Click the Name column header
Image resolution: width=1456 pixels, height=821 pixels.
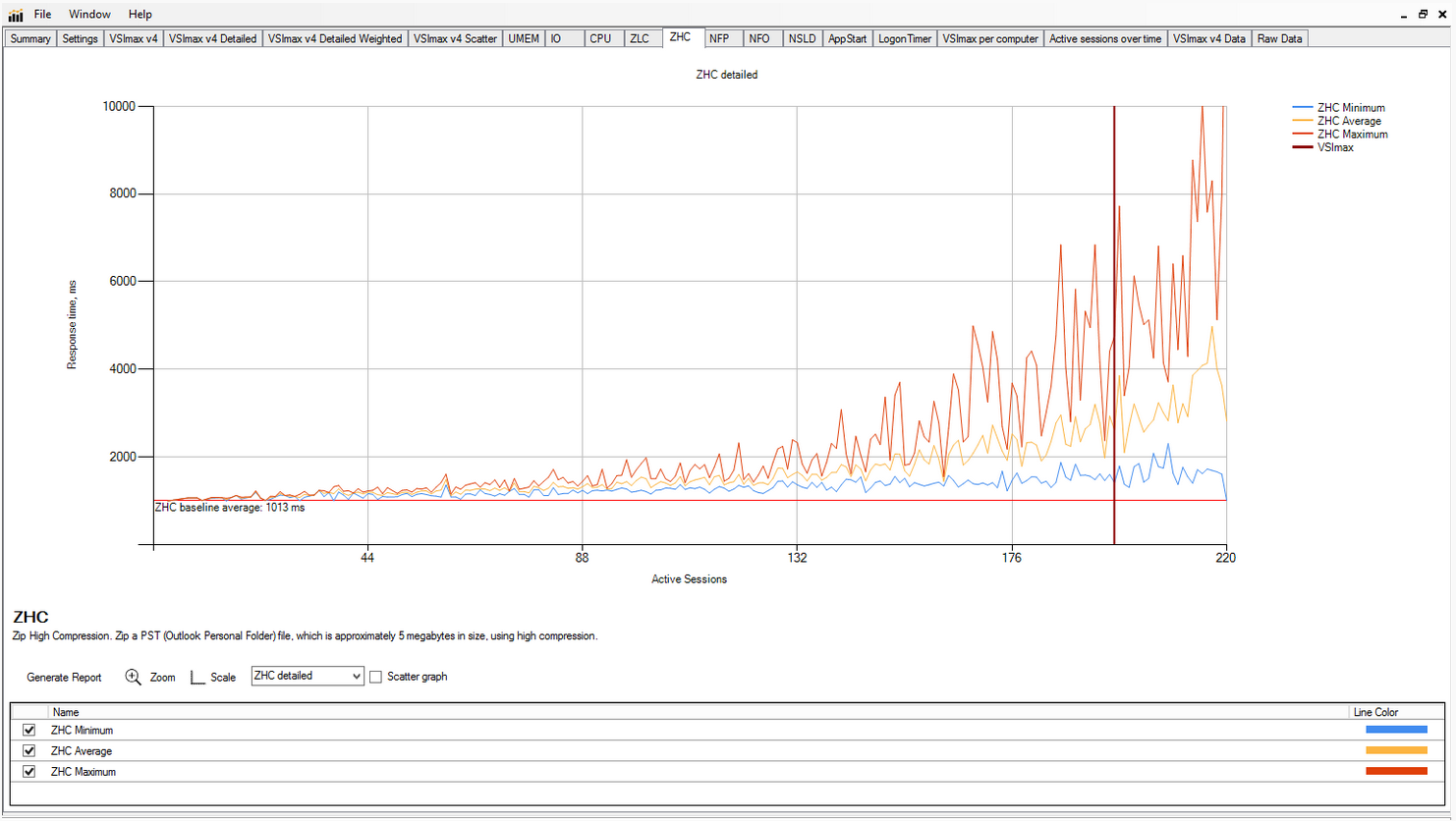[x=66, y=712]
